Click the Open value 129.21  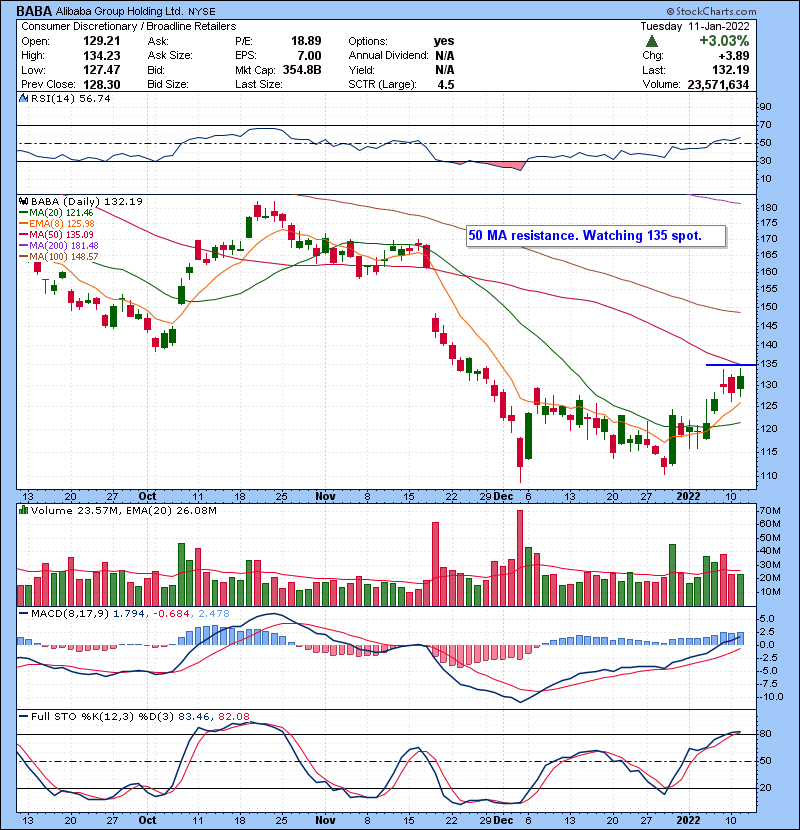click(102, 41)
